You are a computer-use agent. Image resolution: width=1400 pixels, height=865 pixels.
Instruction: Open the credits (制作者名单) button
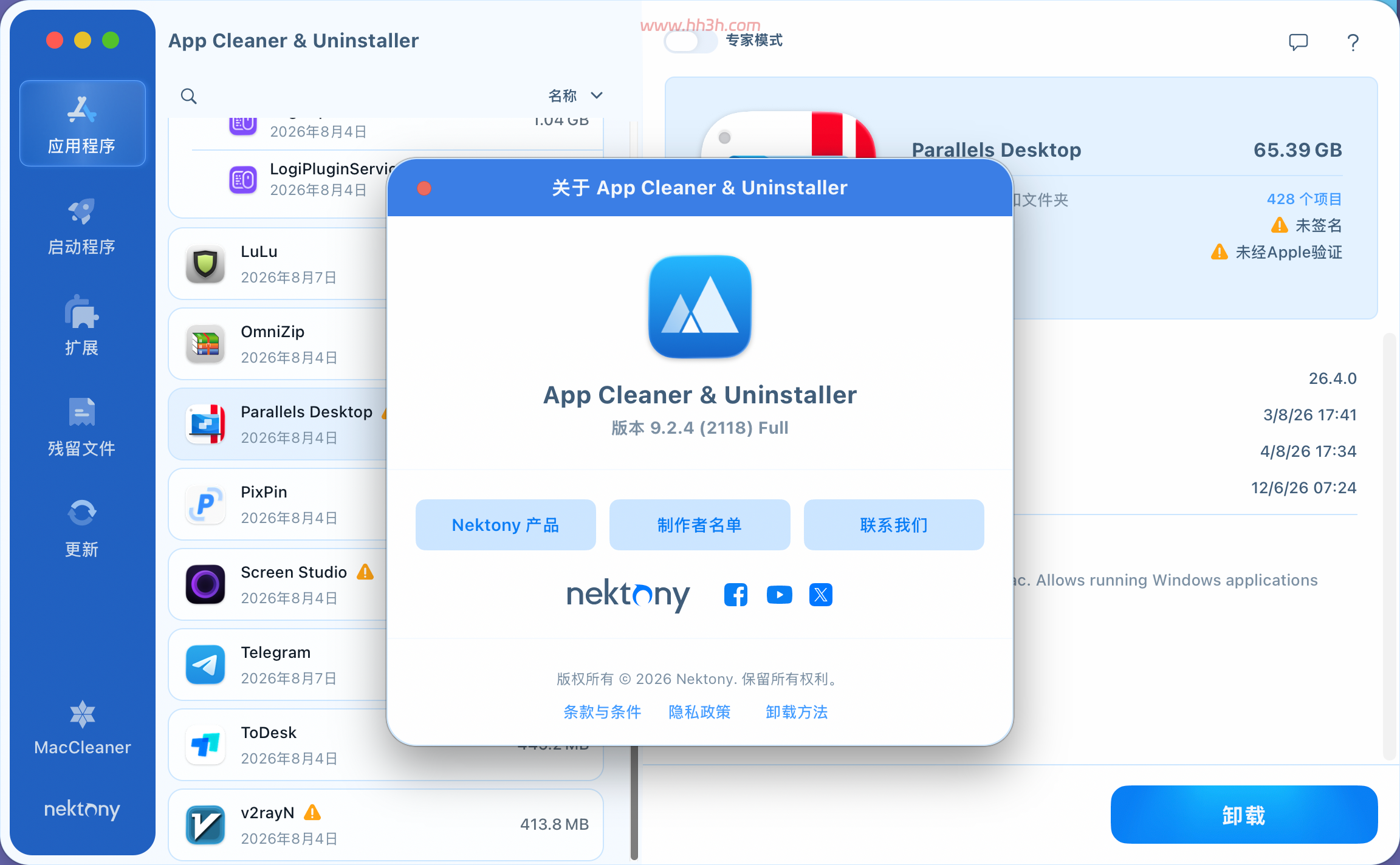(x=700, y=525)
